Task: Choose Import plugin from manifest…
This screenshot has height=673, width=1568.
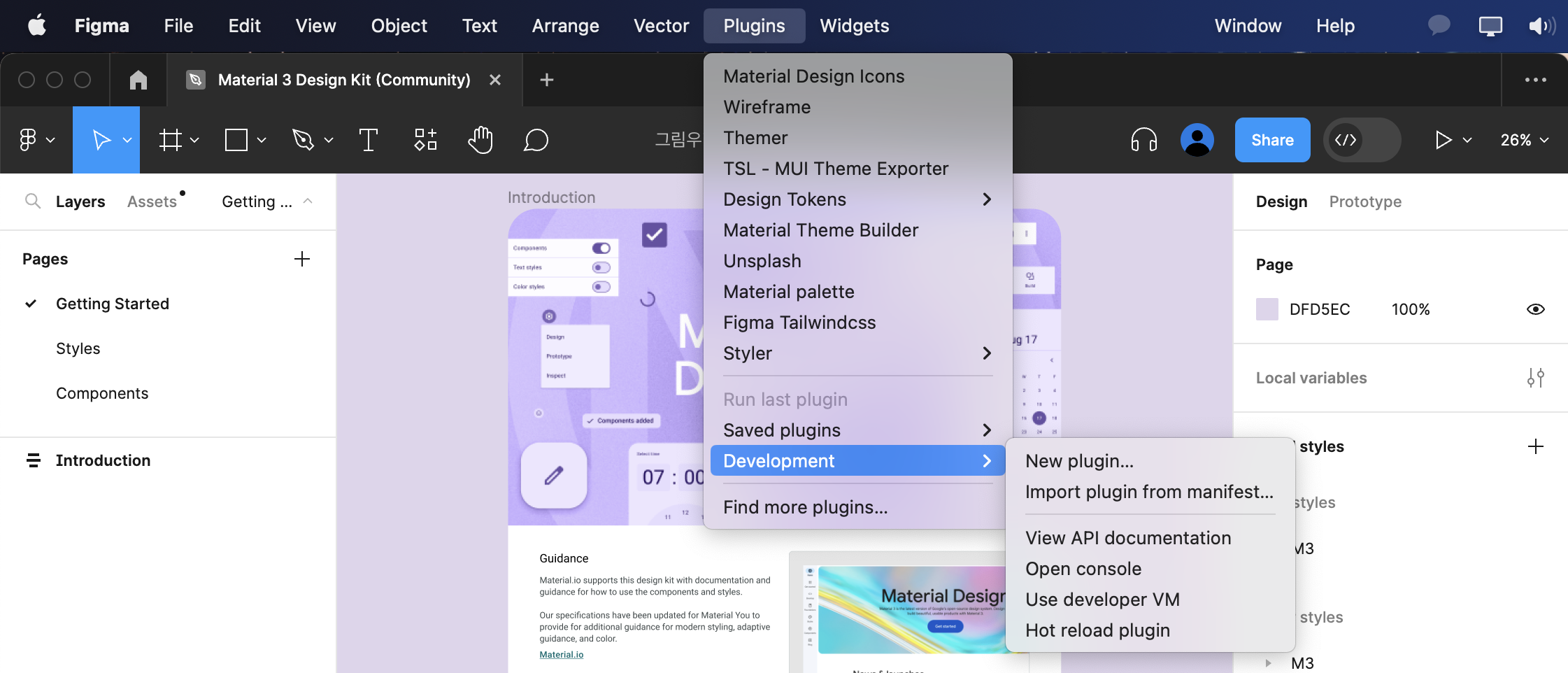Action: tap(1150, 492)
